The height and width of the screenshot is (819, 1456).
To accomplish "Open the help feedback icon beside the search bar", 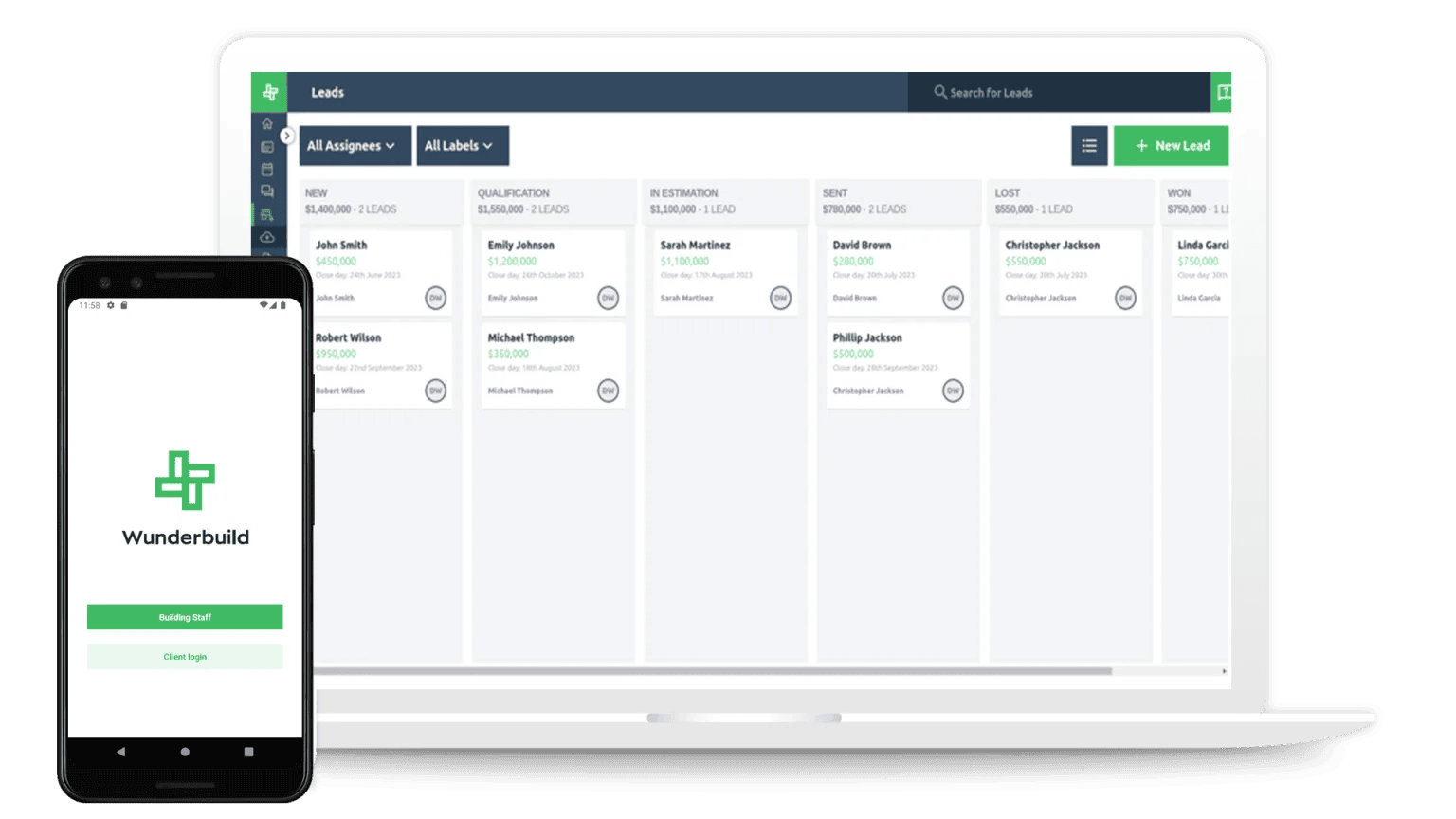I will tap(1224, 92).
